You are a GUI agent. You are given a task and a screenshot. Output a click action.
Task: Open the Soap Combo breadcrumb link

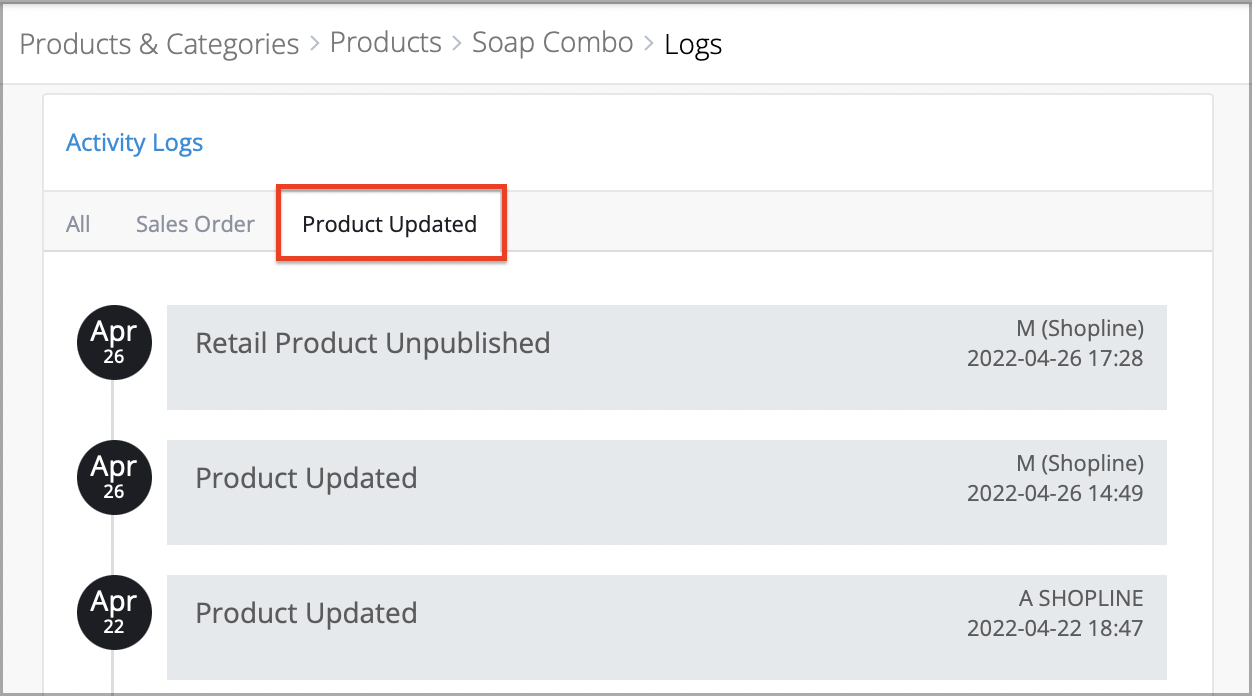tap(553, 43)
